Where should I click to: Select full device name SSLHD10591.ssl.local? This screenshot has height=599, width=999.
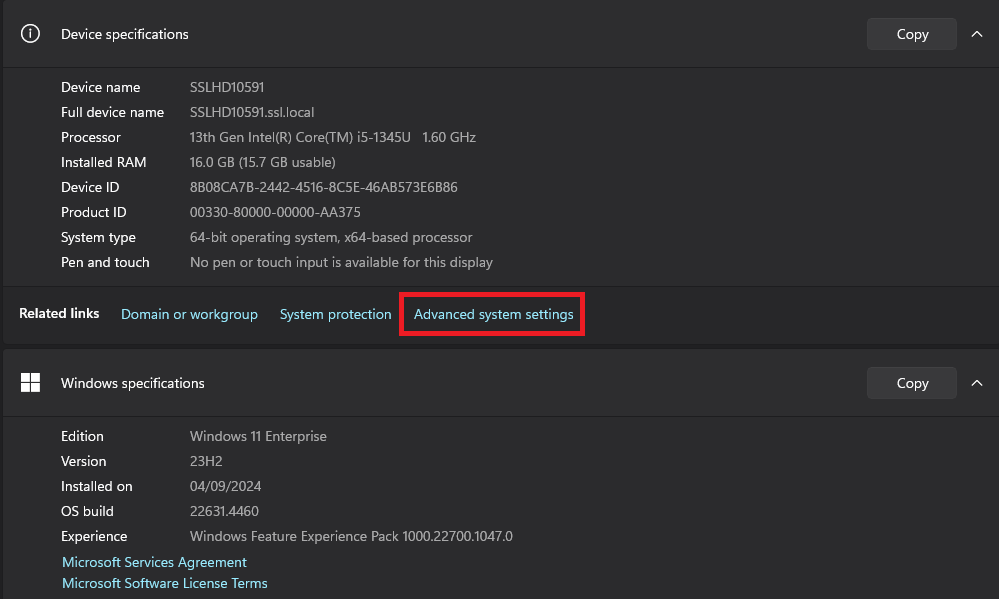(252, 112)
